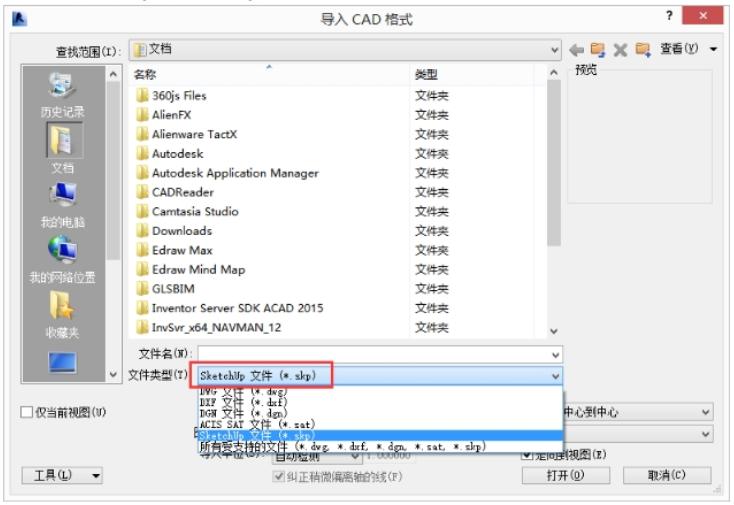Click places sidebar scroll up arrow
The height and width of the screenshot is (505, 734).
113,74
